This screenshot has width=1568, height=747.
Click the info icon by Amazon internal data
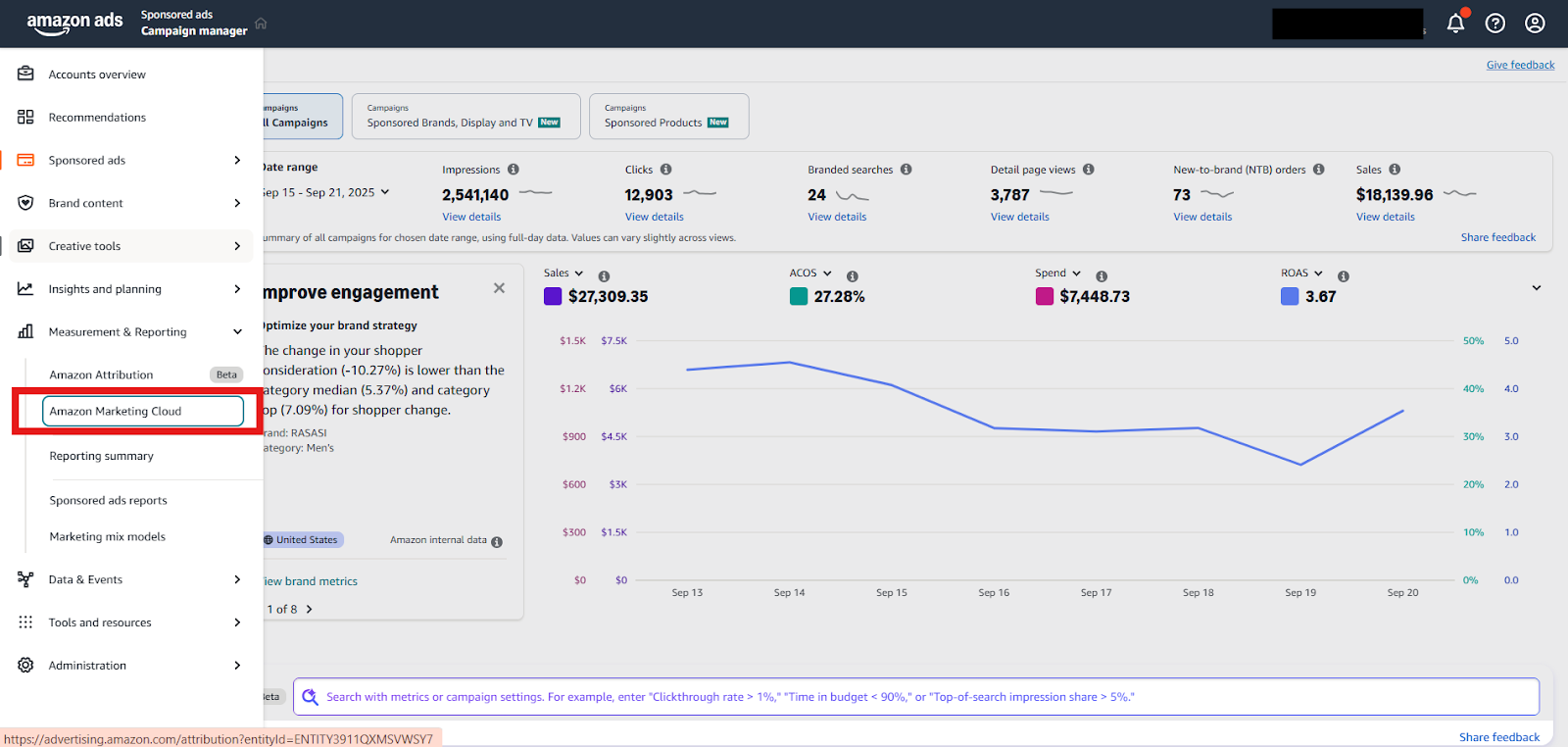(497, 542)
